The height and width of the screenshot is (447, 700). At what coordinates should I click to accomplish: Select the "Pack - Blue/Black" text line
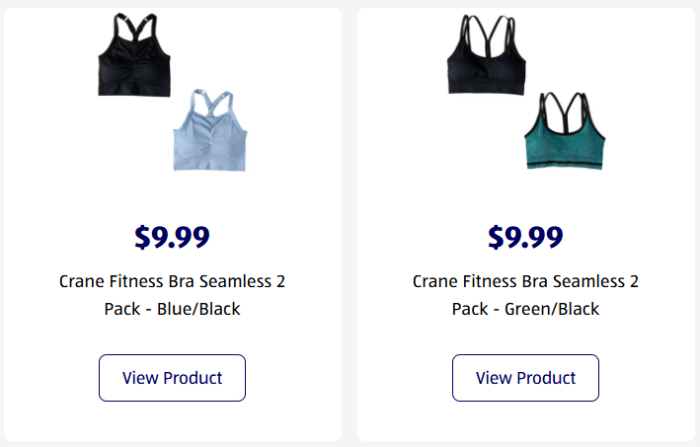tap(172, 309)
